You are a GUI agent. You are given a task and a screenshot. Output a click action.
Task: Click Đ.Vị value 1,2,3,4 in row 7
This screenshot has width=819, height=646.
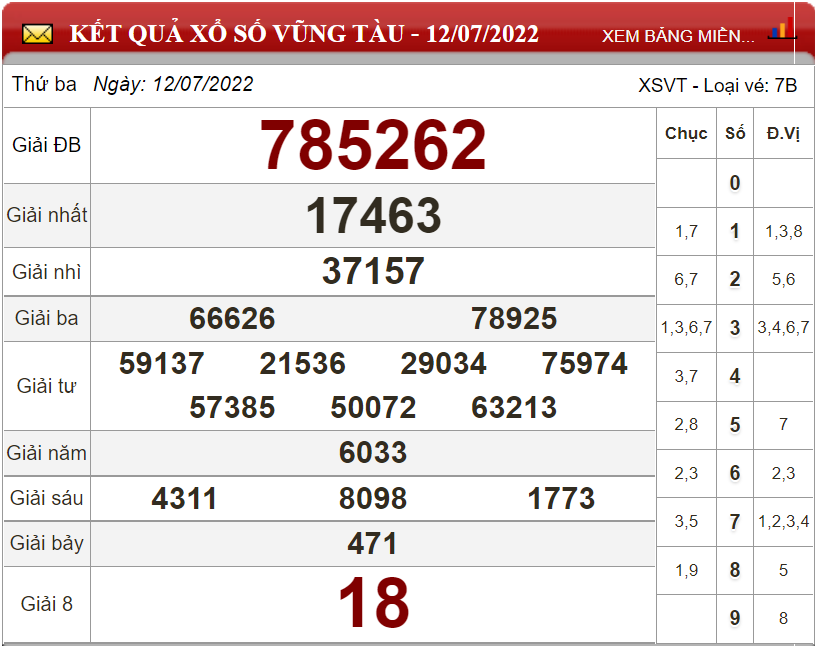click(783, 521)
